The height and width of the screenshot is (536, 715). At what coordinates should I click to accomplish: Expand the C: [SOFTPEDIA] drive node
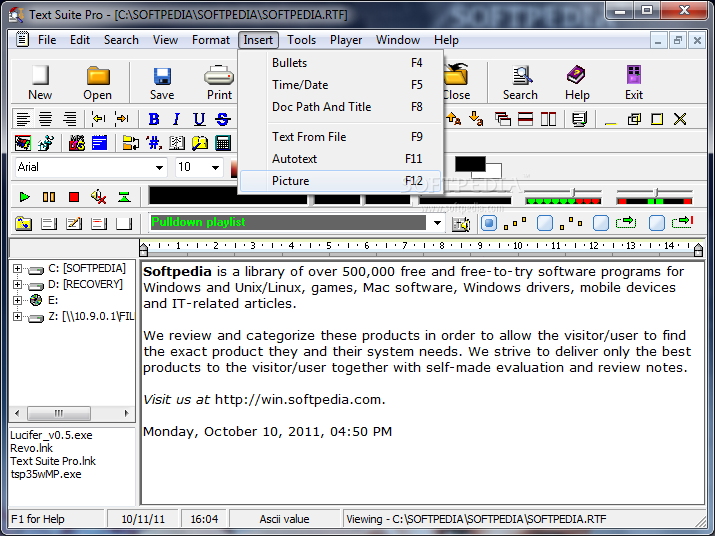pyautogui.click(x=17, y=268)
